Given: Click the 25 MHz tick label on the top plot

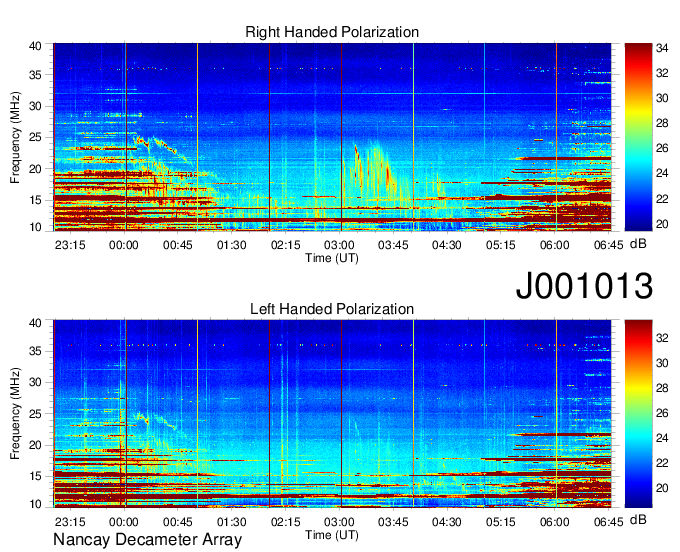Looking at the screenshot, I should 35,137.
